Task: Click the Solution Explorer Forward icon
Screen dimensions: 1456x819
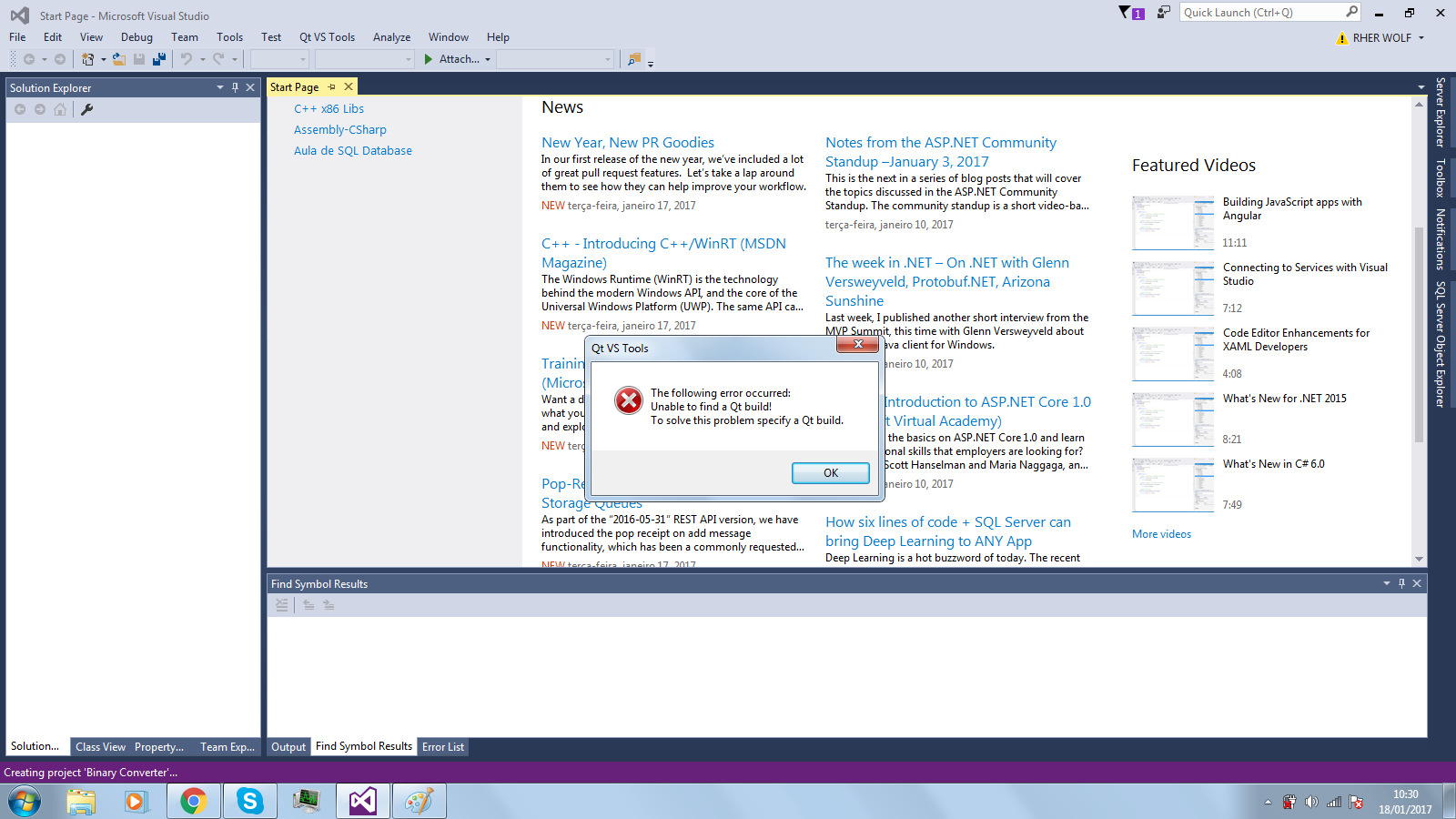Action: pyautogui.click(x=40, y=109)
